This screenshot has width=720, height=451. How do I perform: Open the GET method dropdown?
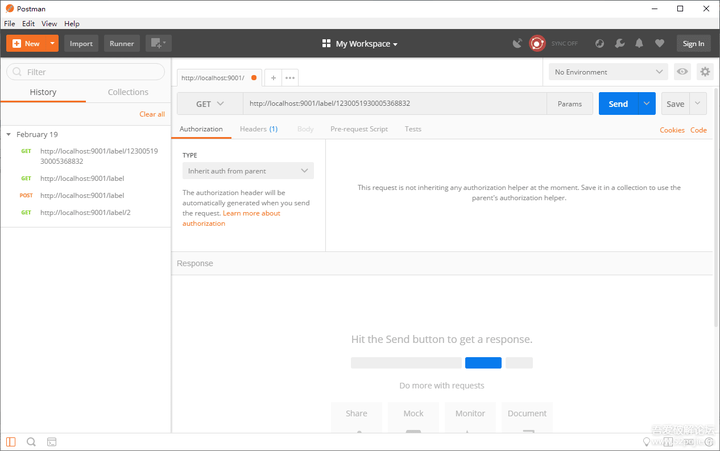click(x=210, y=104)
